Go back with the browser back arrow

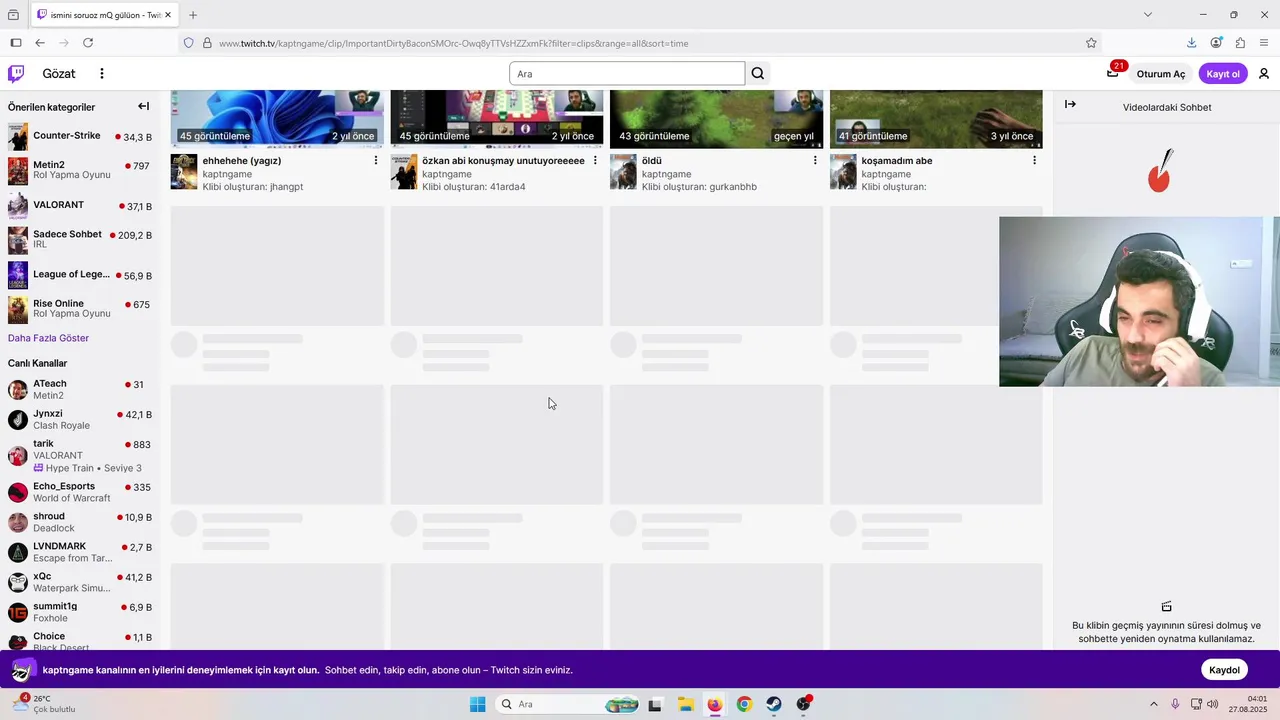[40, 43]
